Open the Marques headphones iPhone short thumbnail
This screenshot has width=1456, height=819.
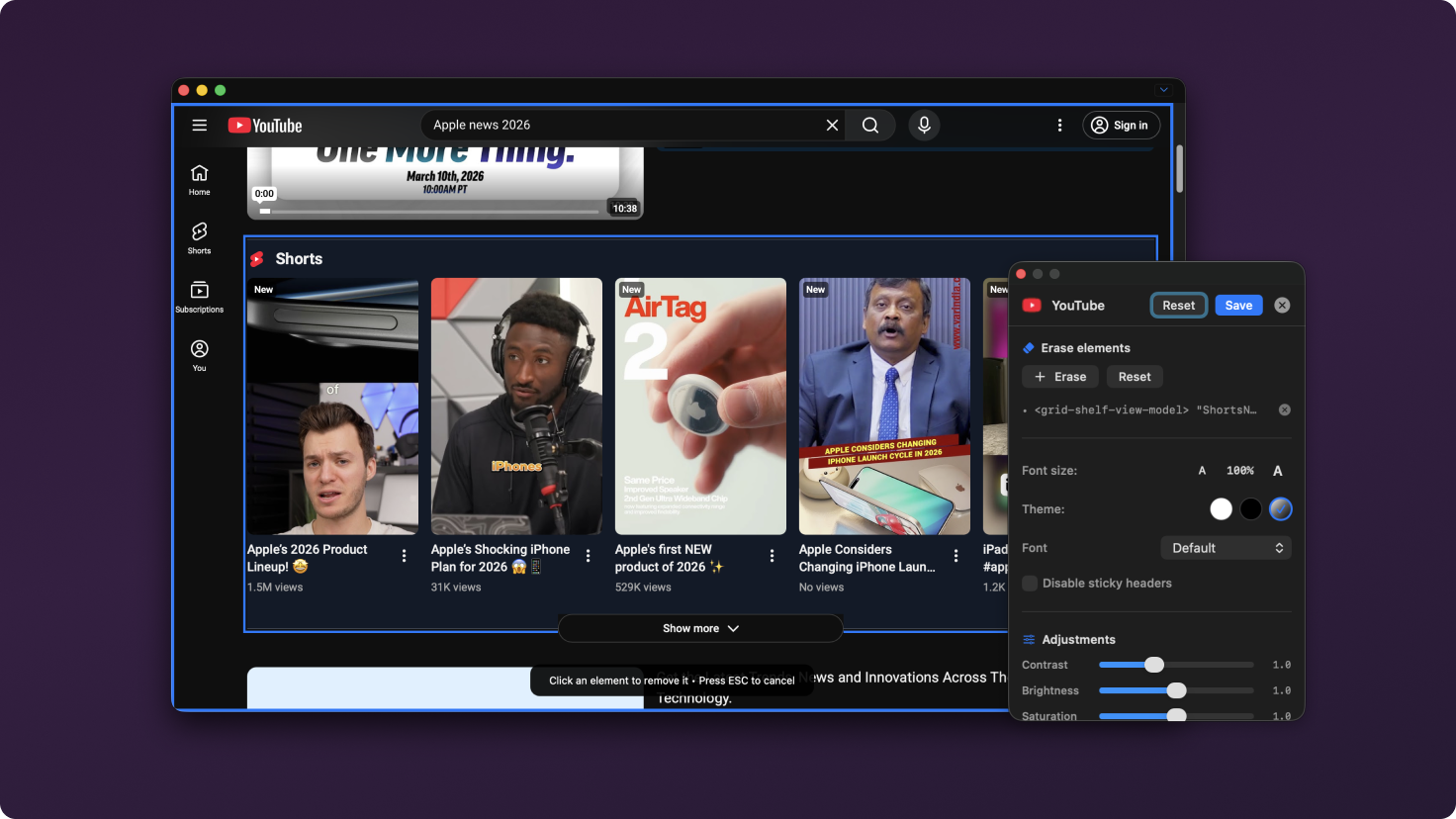coord(516,407)
